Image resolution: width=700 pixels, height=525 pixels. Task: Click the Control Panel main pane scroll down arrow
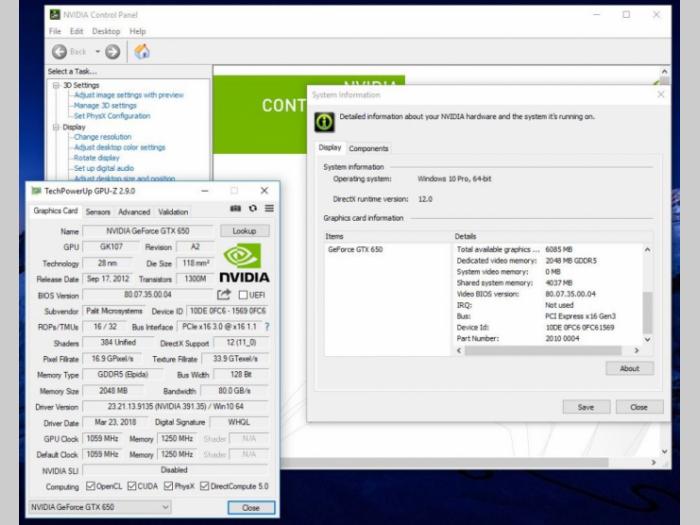point(665,452)
